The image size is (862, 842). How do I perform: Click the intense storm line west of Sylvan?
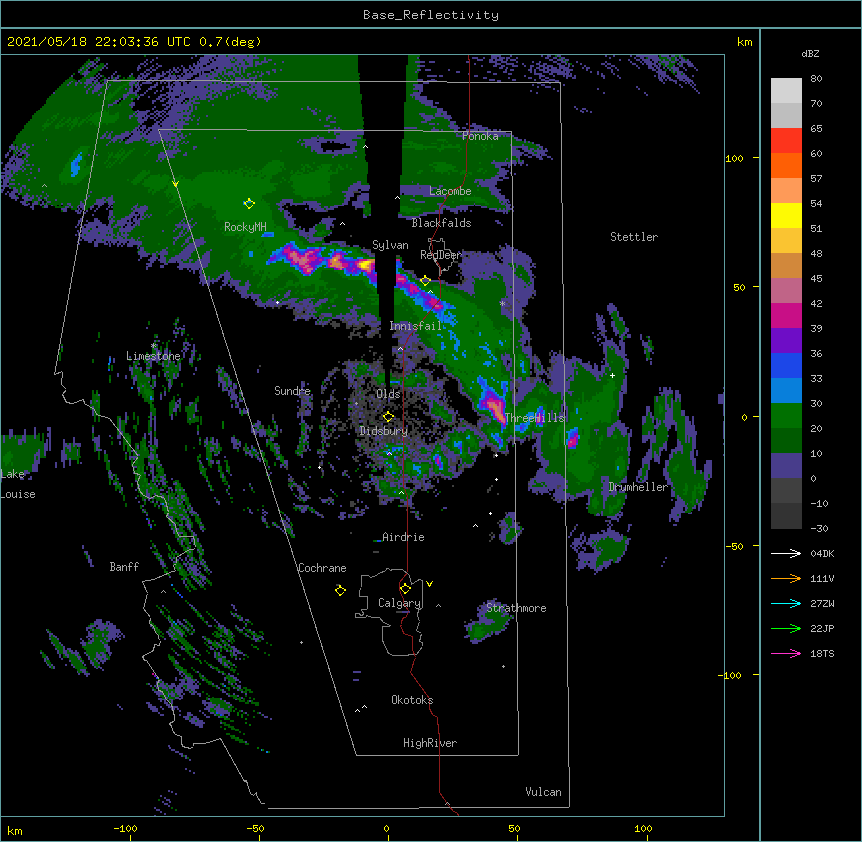(323, 259)
